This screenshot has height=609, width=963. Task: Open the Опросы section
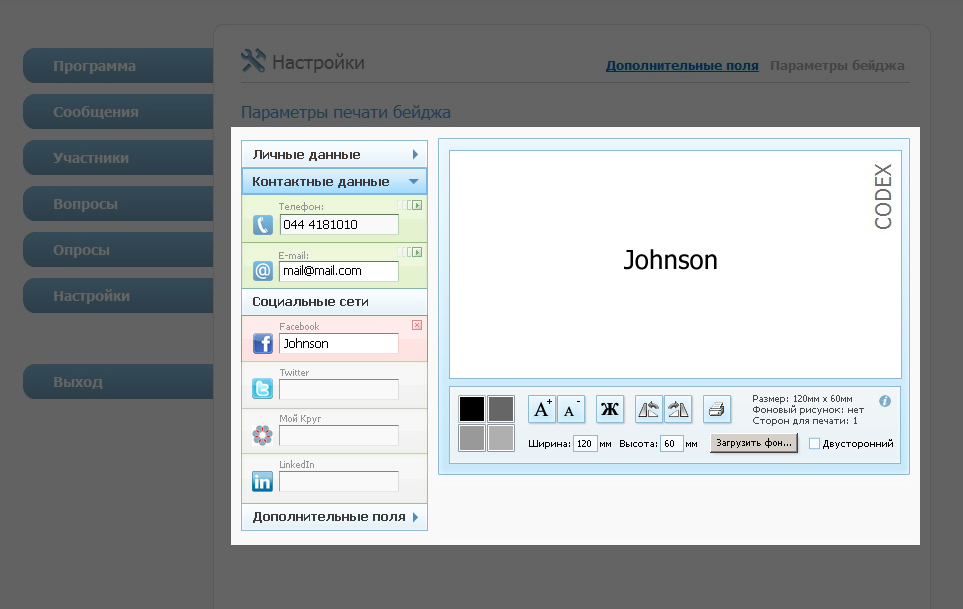point(118,250)
